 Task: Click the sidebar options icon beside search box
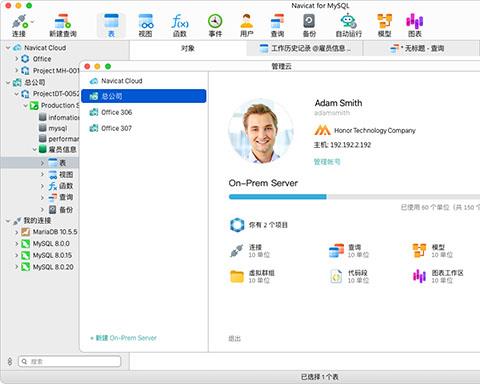[10, 361]
